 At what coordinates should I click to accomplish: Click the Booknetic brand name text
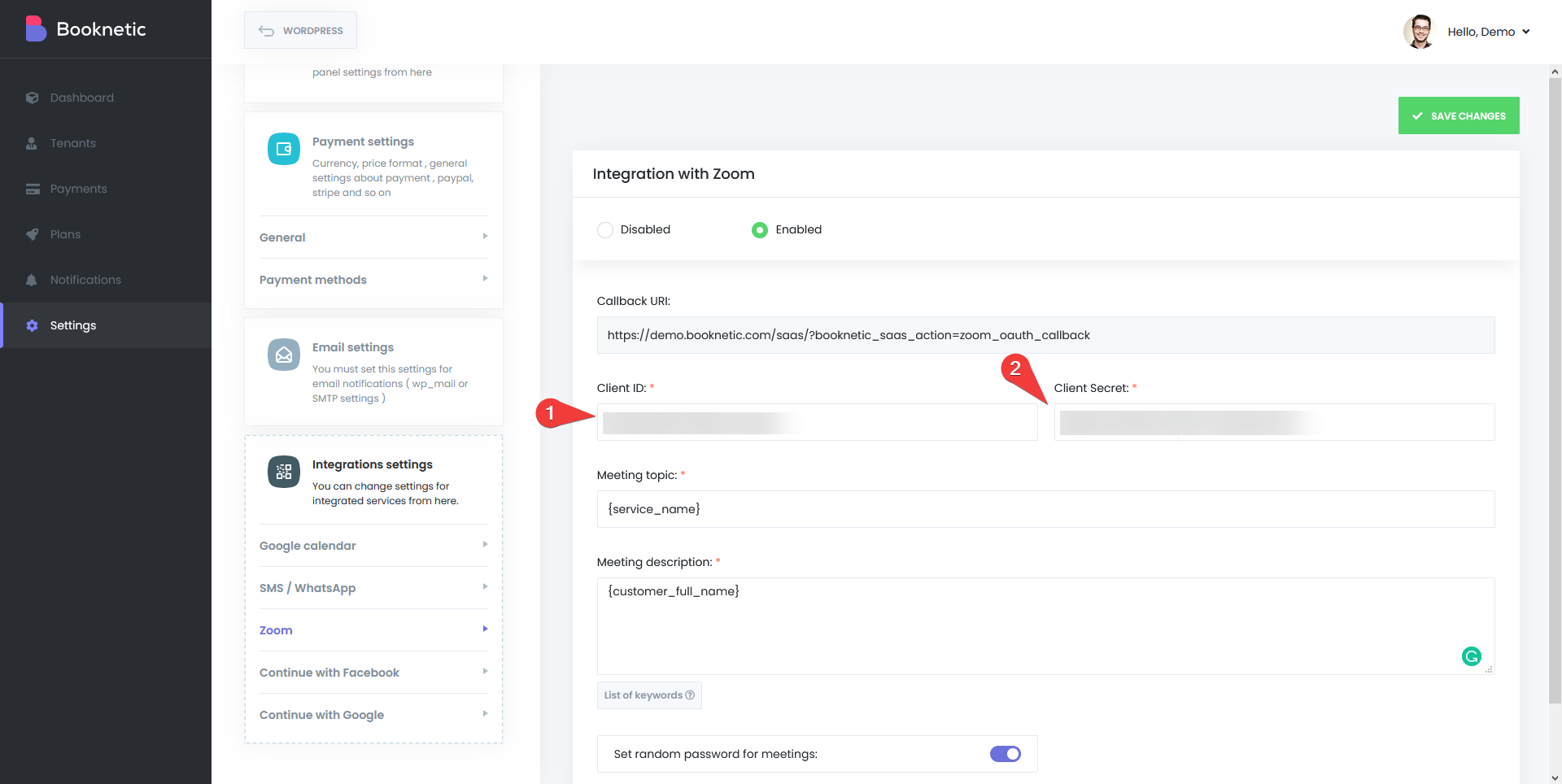pos(101,29)
